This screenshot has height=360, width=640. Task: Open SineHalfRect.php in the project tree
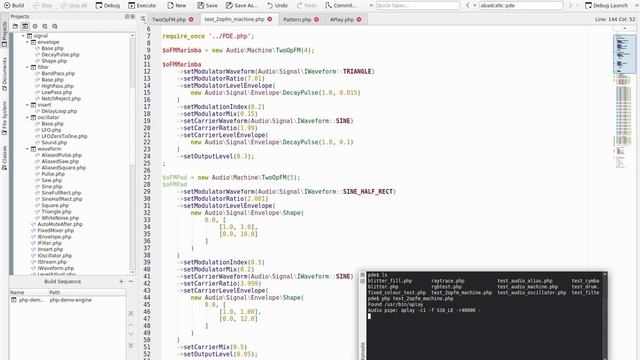(62, 199)
